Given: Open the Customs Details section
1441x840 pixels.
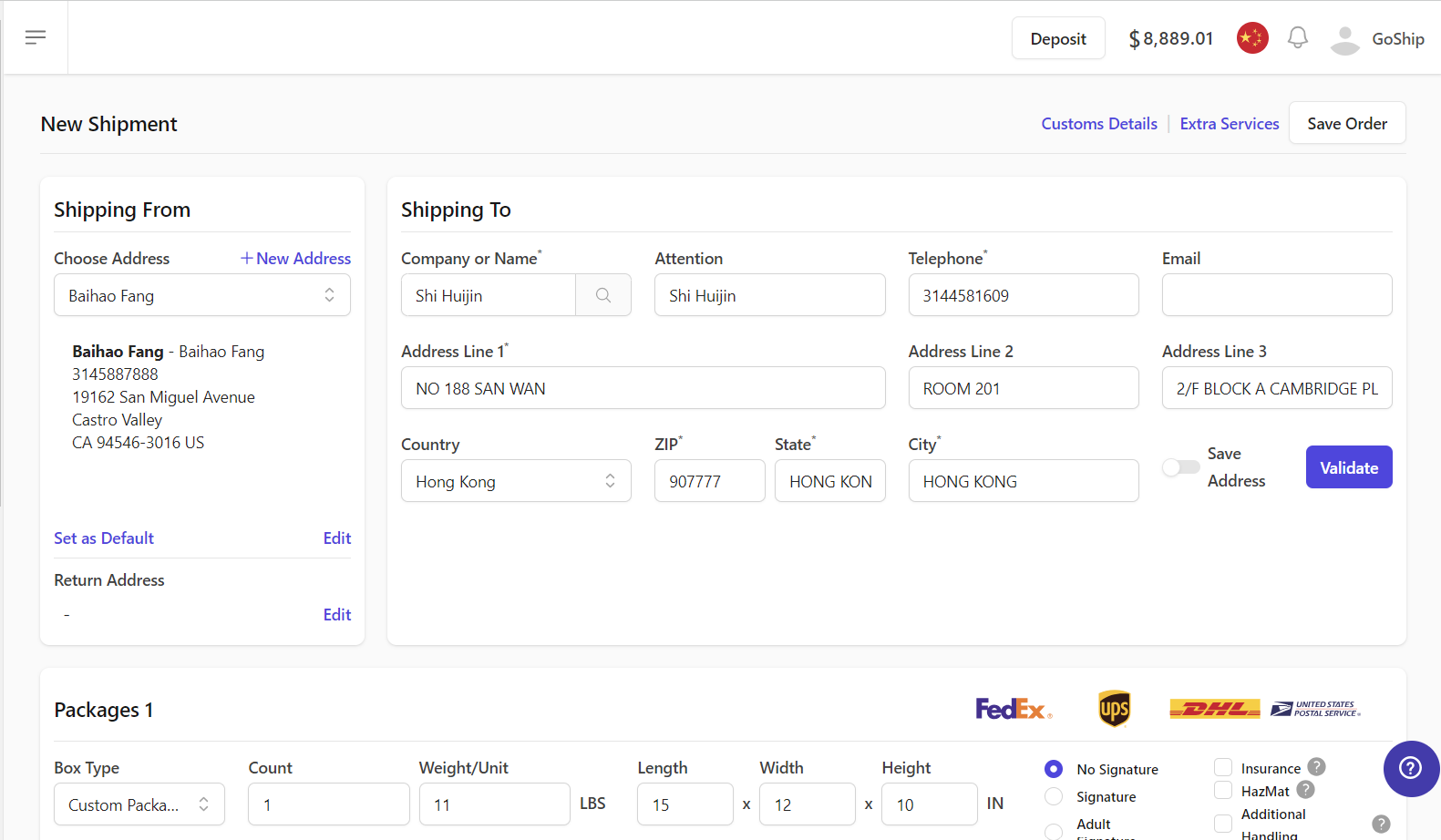Looking at the screenshot, I should (1099, 124).
